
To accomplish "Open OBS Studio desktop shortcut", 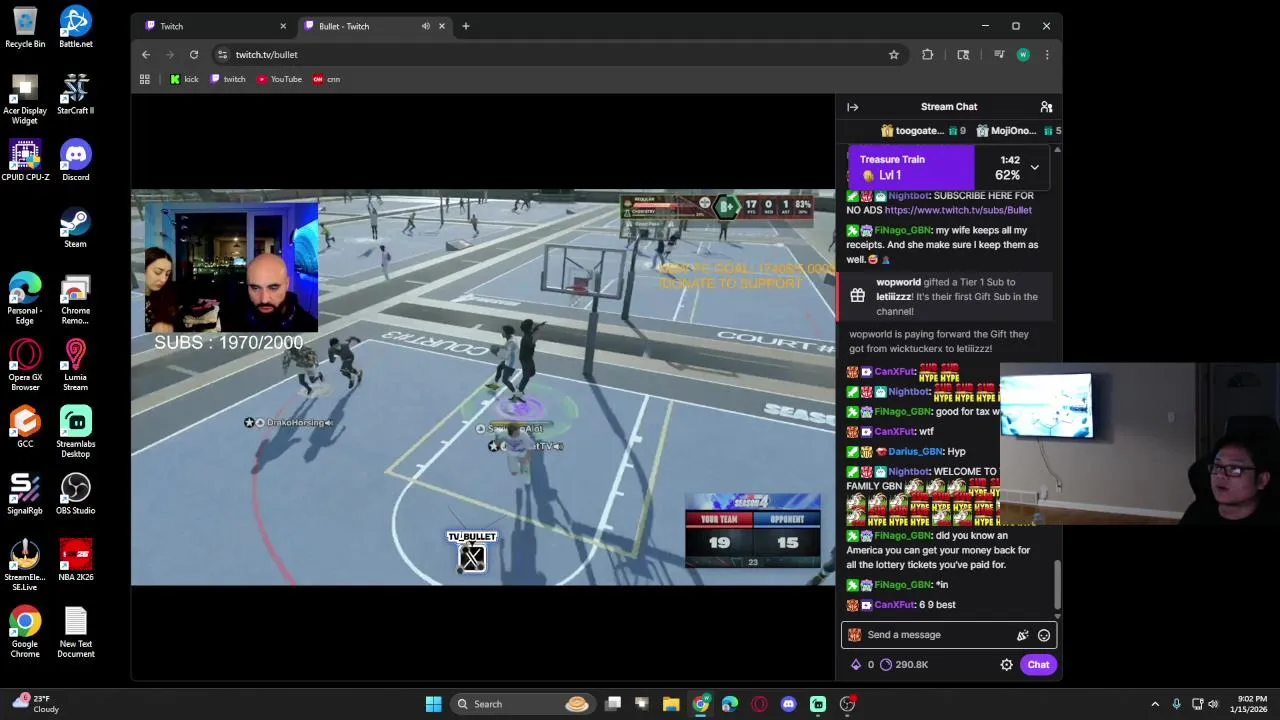I will point(76,495).
